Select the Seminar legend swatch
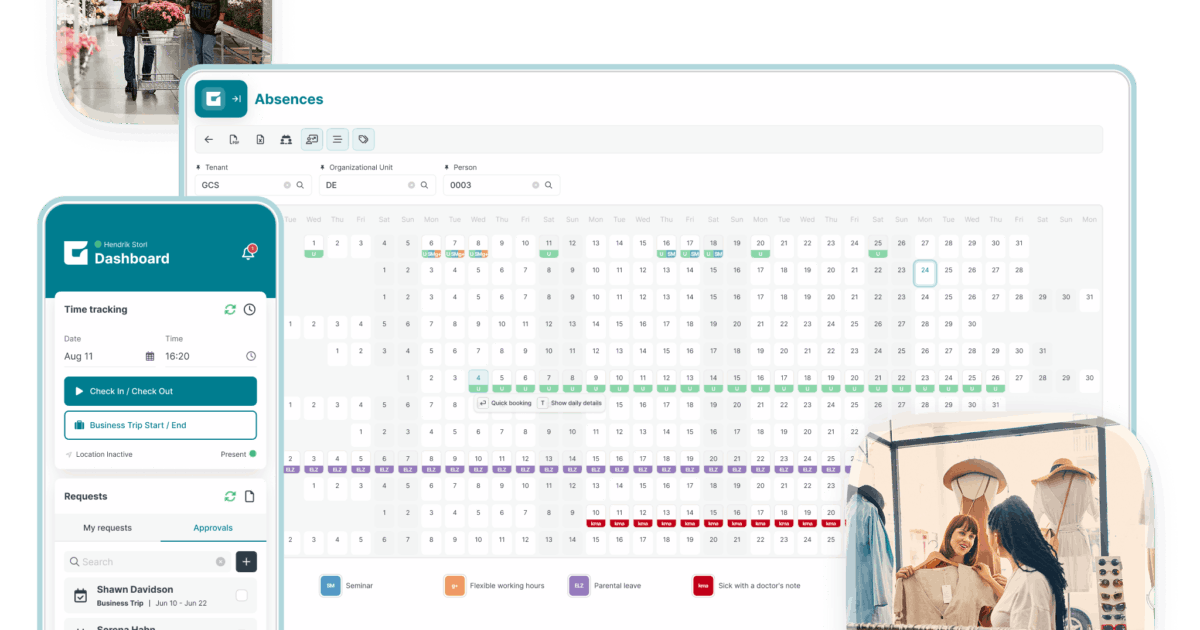1200x630 pixels. click(x=330, y=585)
